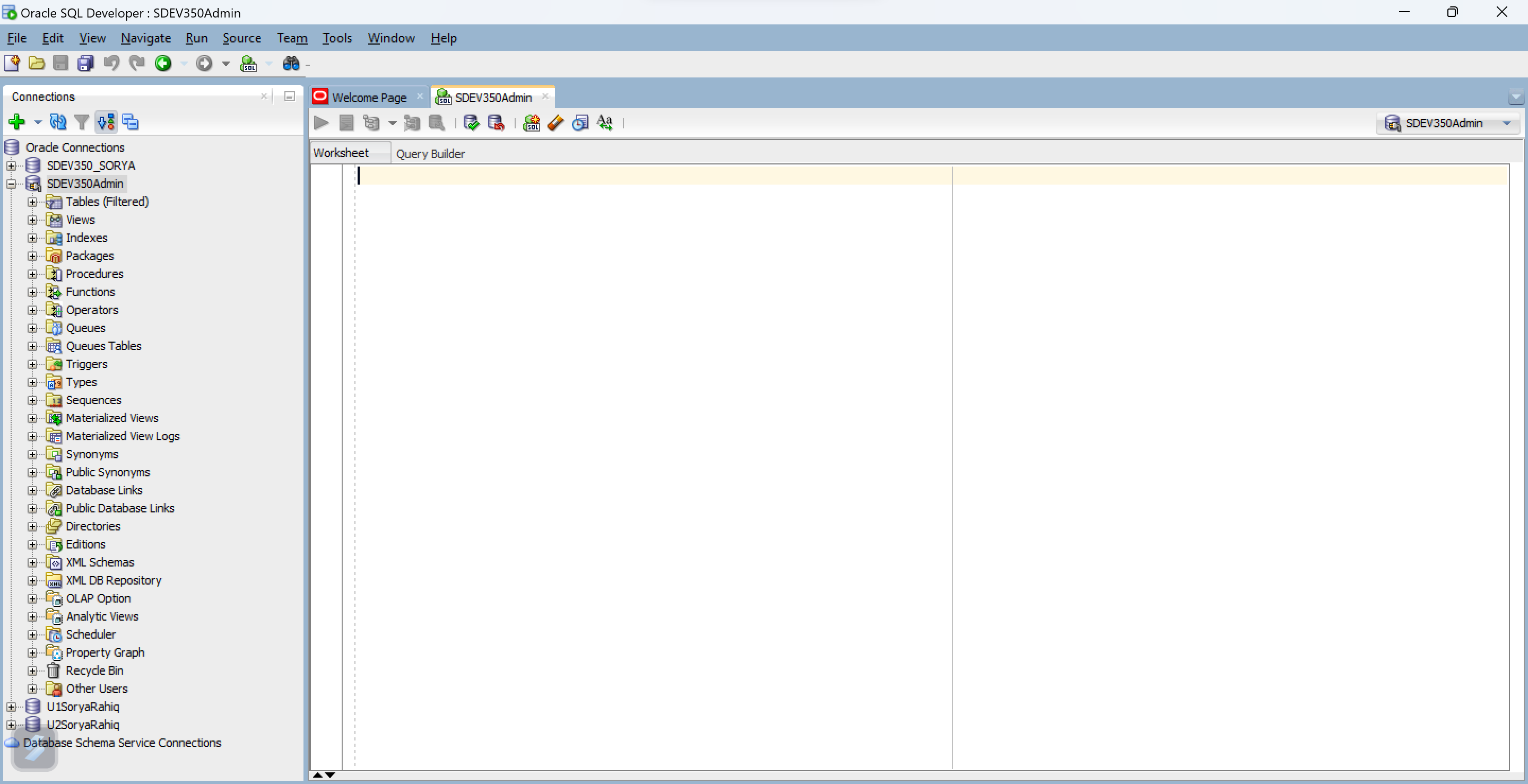Viewport: 1528px width, 784px height.
Task: Expand the Tables (Filtered) node
Action: pyautogui.click(x=32, y=202)
